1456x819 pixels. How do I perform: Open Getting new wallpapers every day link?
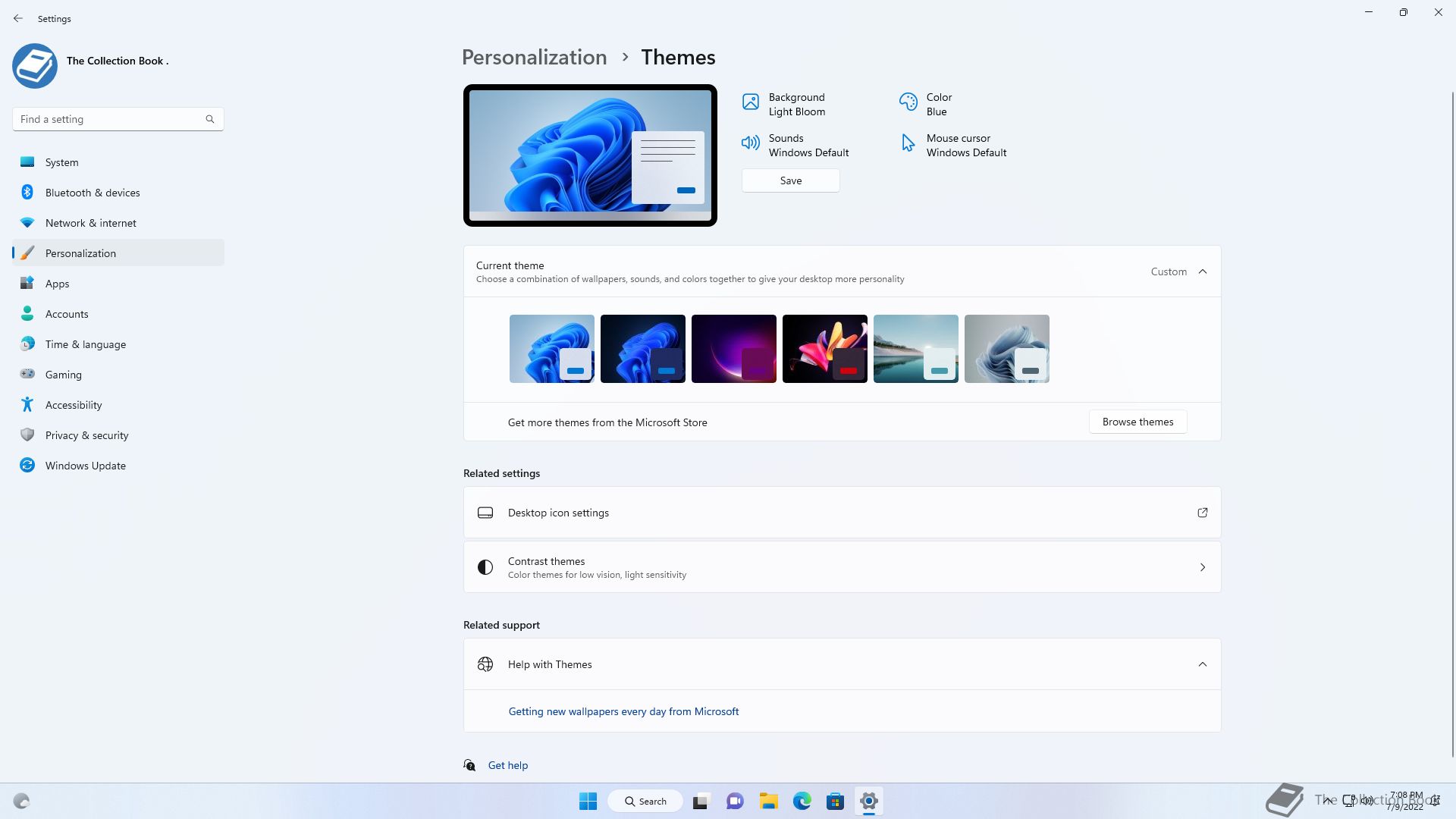coord(623,711)
